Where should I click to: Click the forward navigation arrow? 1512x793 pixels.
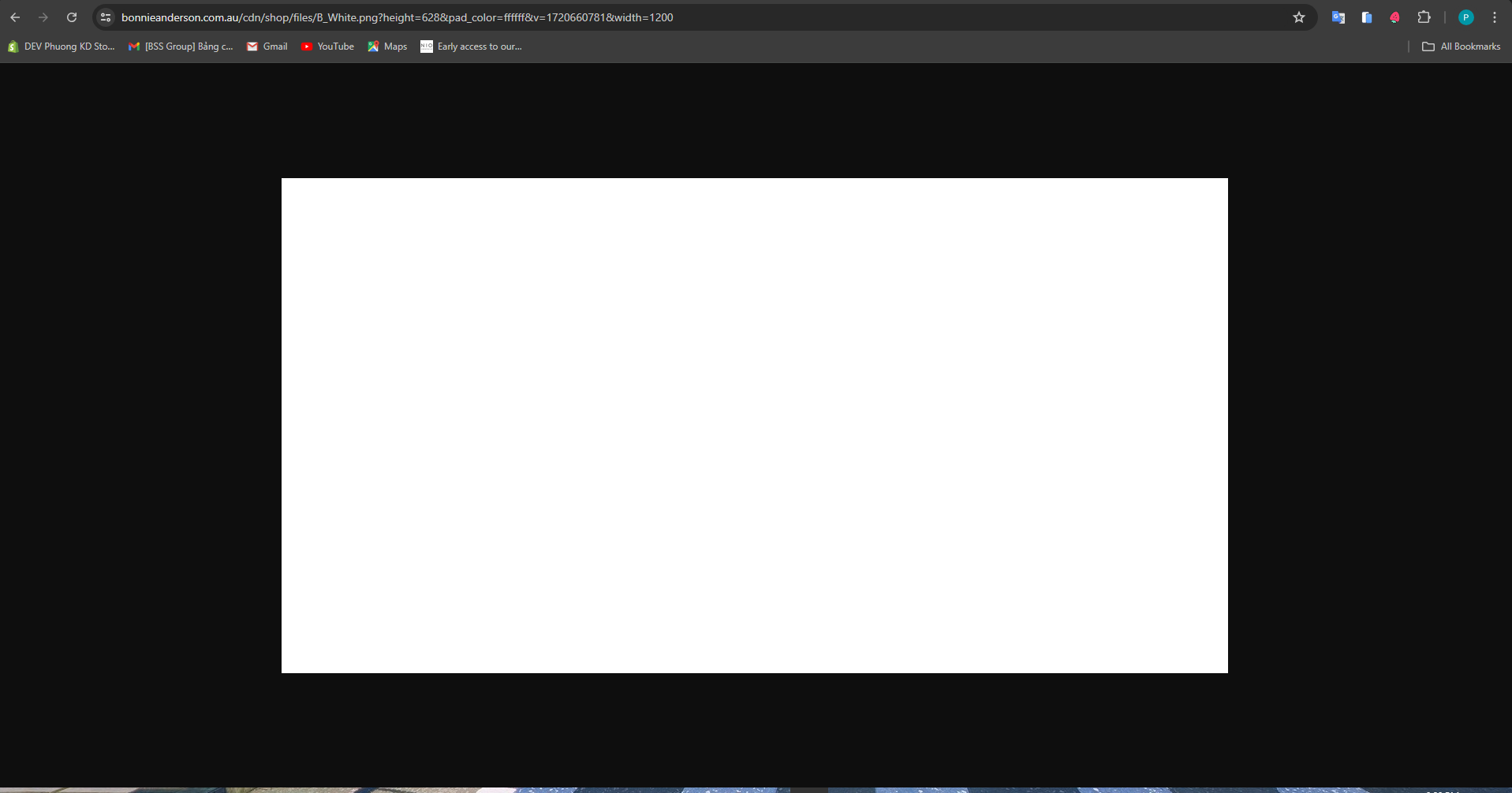pos(43,17)
